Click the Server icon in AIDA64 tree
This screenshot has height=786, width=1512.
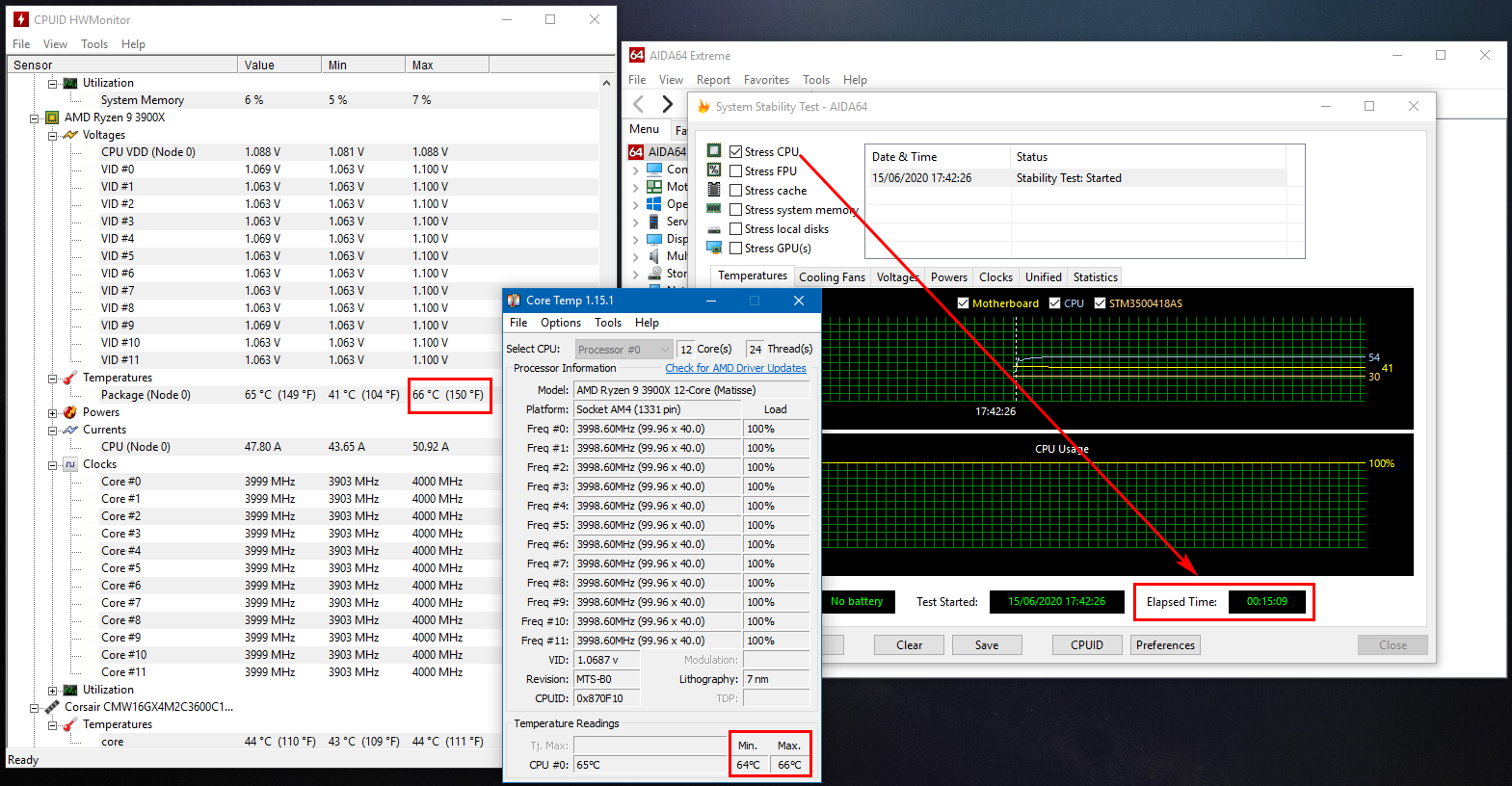point(654,221)
